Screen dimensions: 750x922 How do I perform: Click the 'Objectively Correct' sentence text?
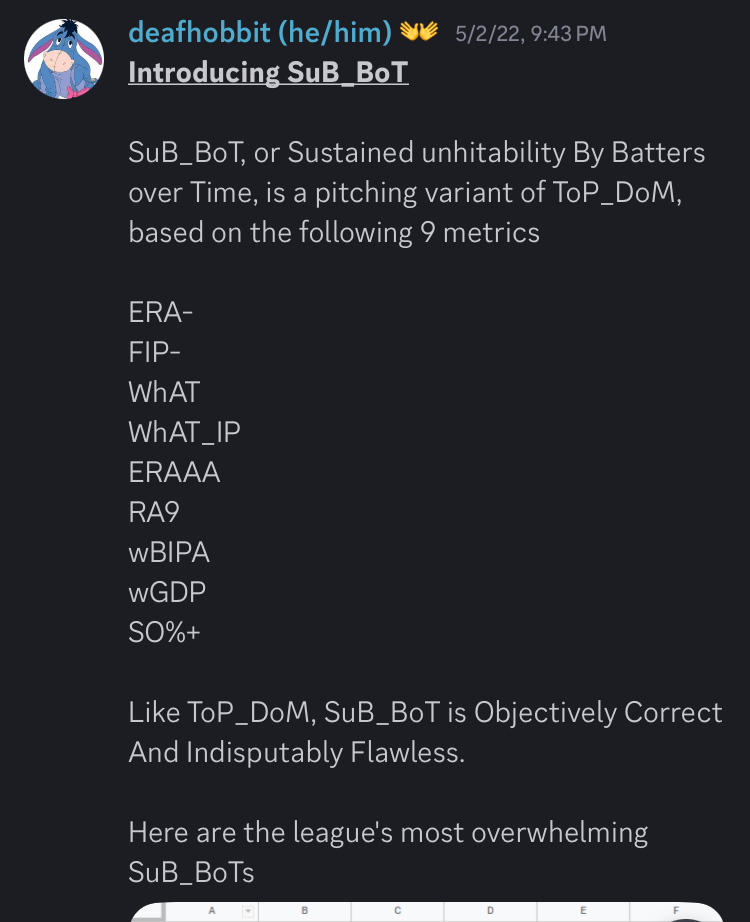[425, 732]
